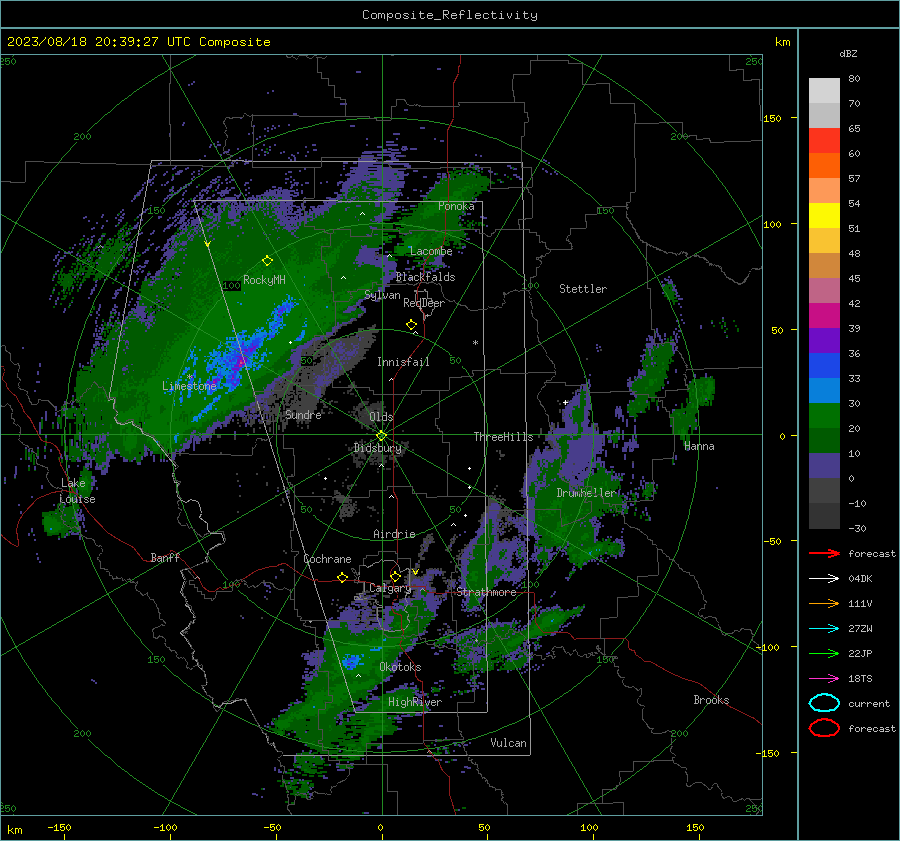This screenshot has height=841, width=900.
Task: Click the yellow diamond marker below RedDeer
Action: [x=411, y=324]
